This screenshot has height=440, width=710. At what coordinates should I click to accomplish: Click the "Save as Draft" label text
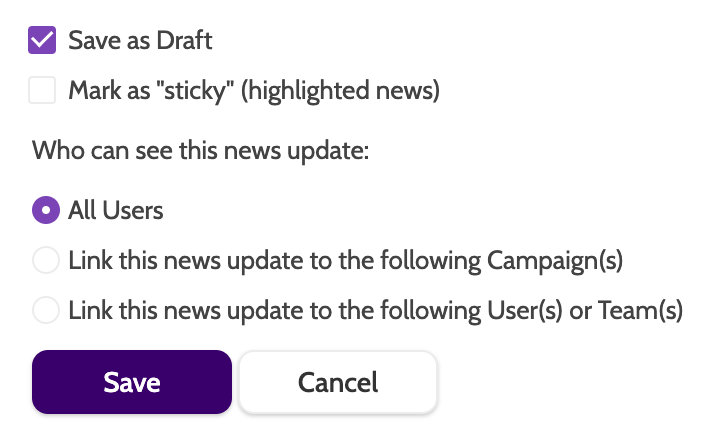tap(140, 41)
